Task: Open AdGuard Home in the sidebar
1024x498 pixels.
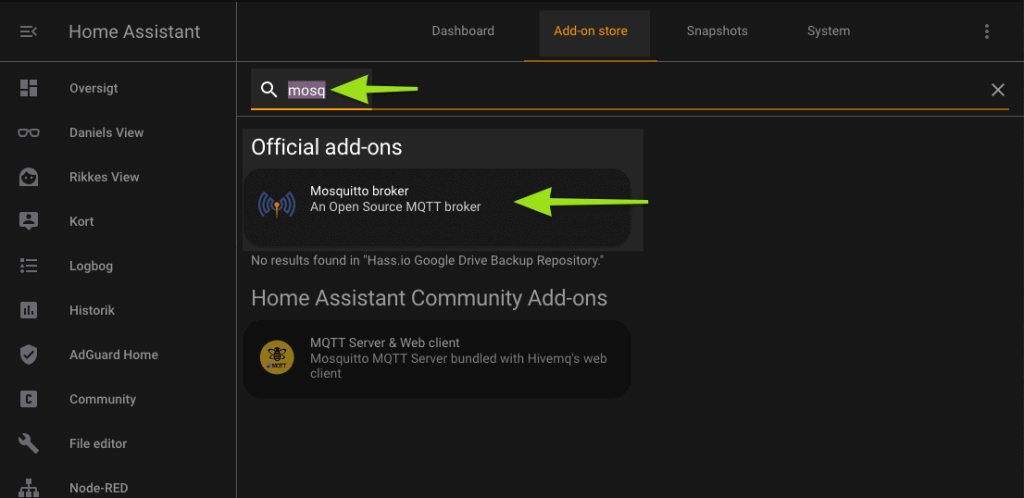Action: pos(118,354)
